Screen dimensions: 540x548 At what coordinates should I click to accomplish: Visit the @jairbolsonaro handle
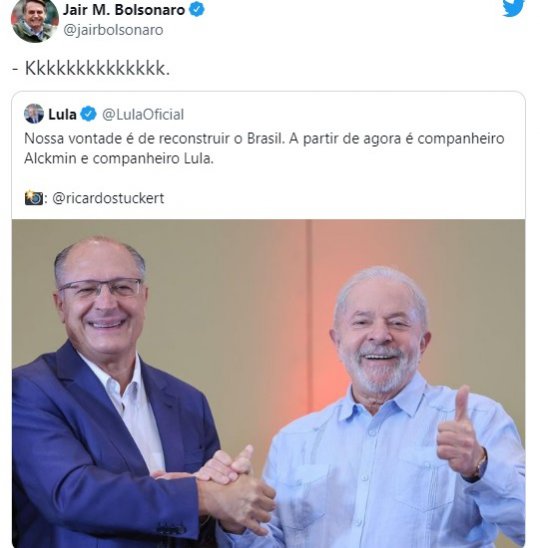(x=113, y=30)
